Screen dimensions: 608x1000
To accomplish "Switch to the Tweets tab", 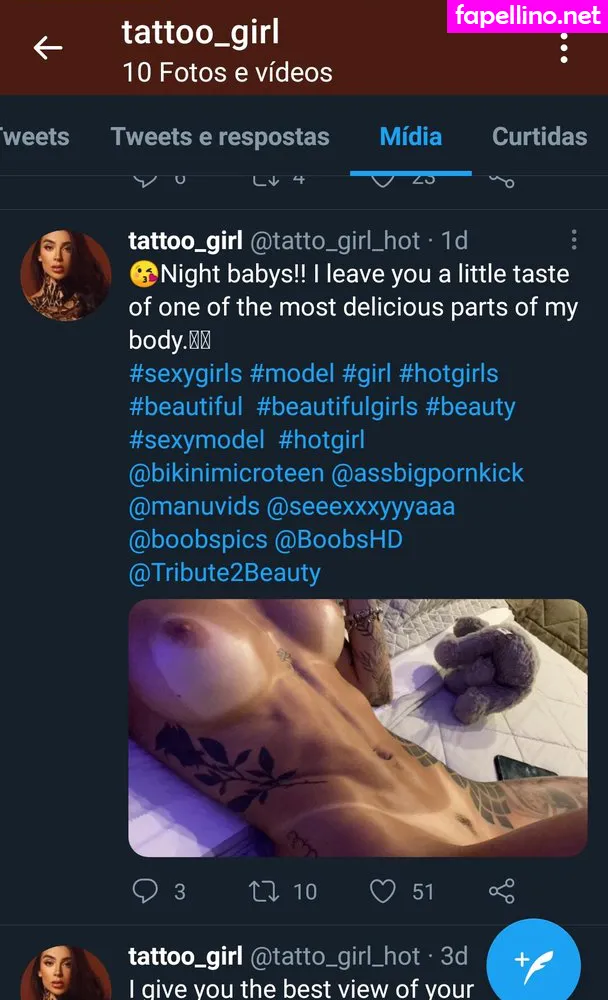I will [34, 137].
